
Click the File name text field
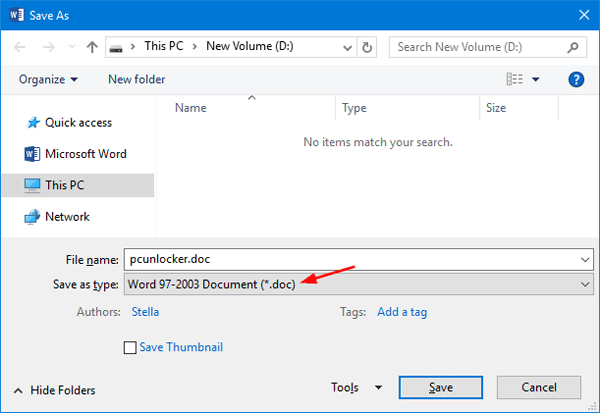coord(350,260)
